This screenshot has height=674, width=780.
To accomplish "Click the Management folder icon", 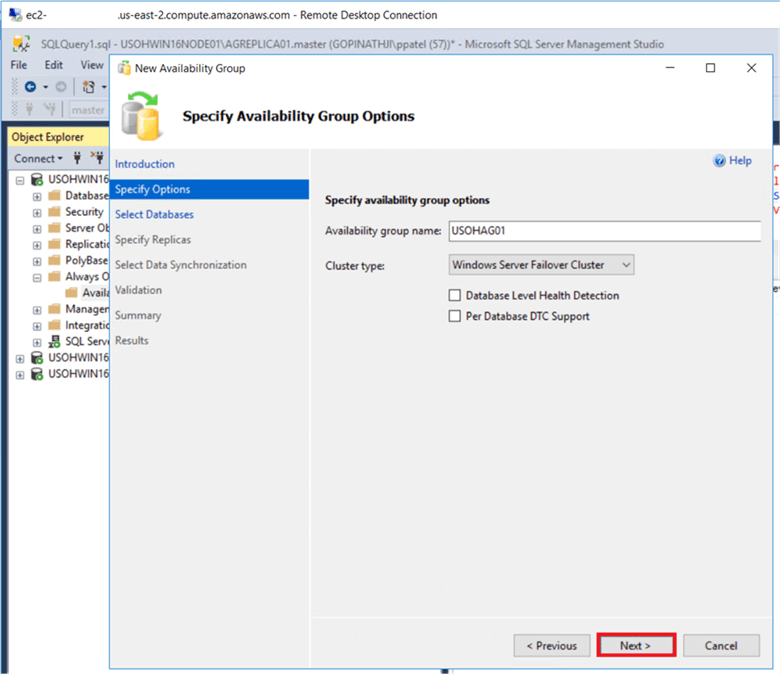I will 54,309.
